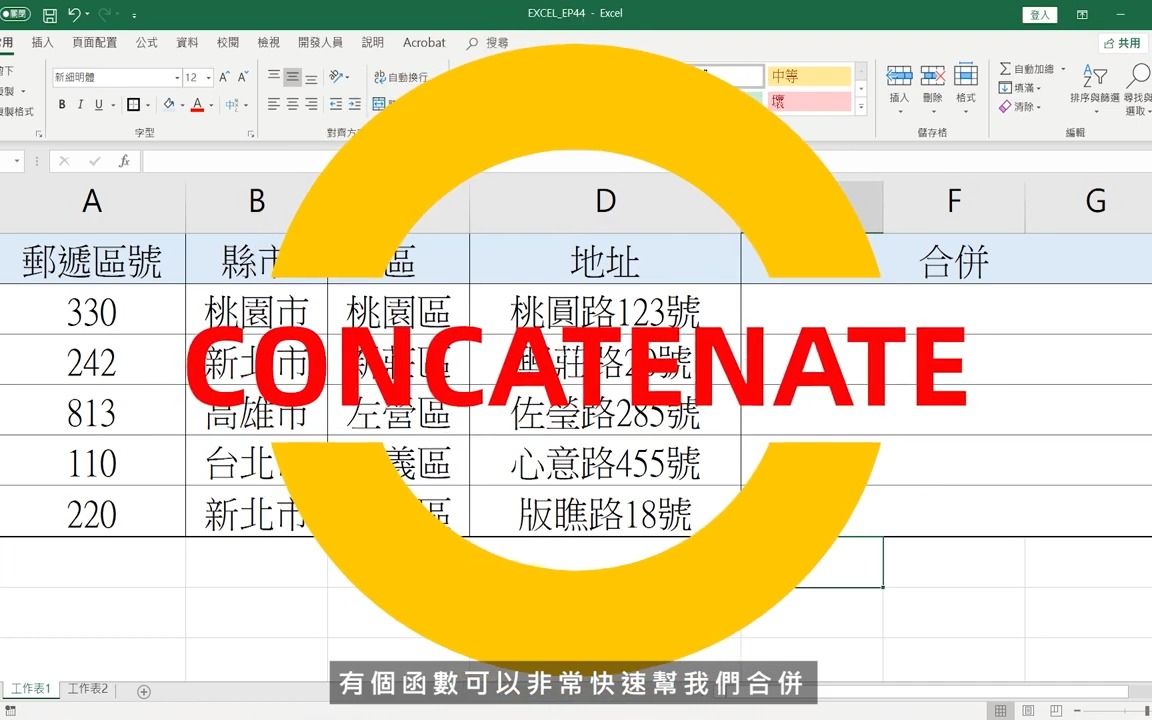This screenshot has width=1152, height=720.
Task: Switch to the 公式 ribbon tab
Action: pos(148,42)
